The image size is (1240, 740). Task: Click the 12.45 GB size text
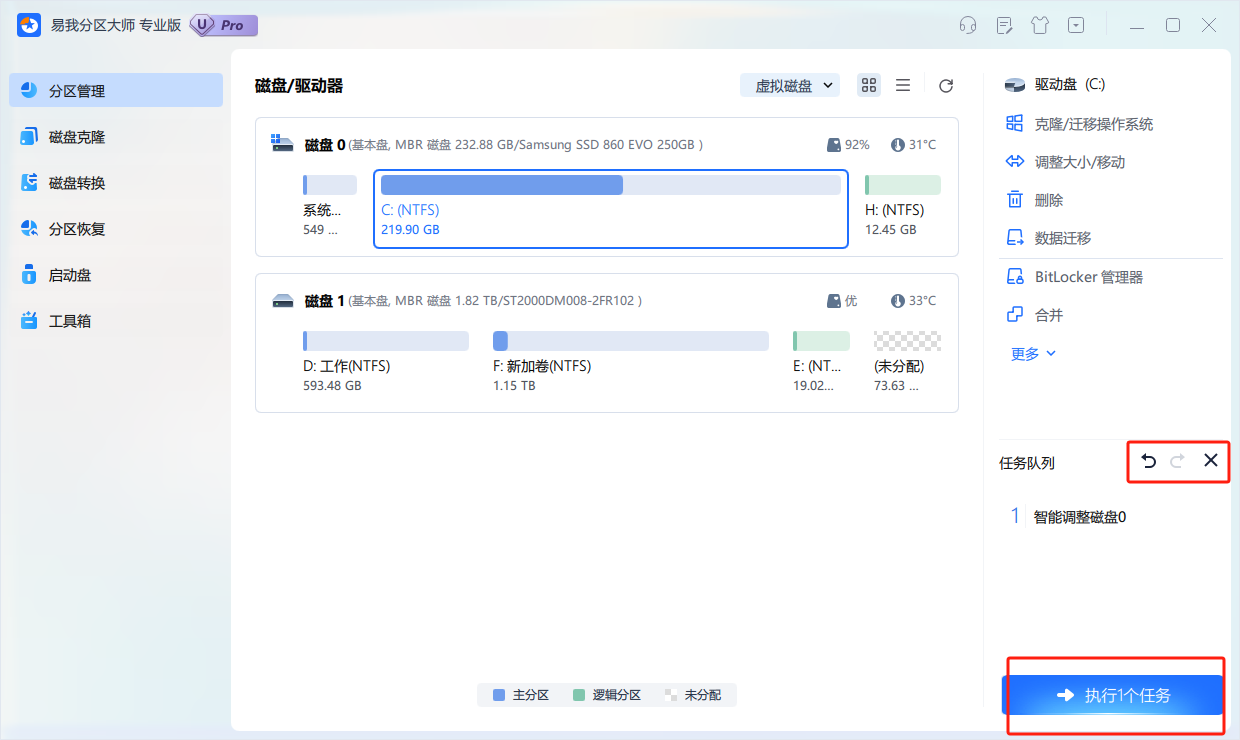[891, 230]
